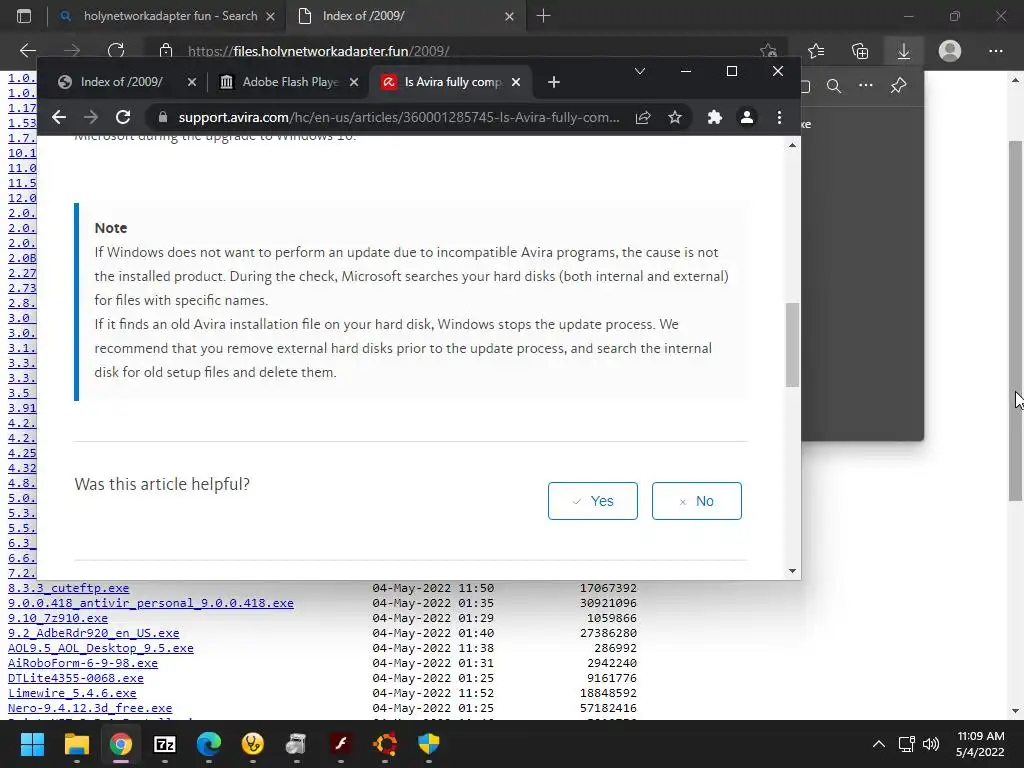Open File Explorer from the taskbar
Screen dimensions: 1024x768
[76, 743]
